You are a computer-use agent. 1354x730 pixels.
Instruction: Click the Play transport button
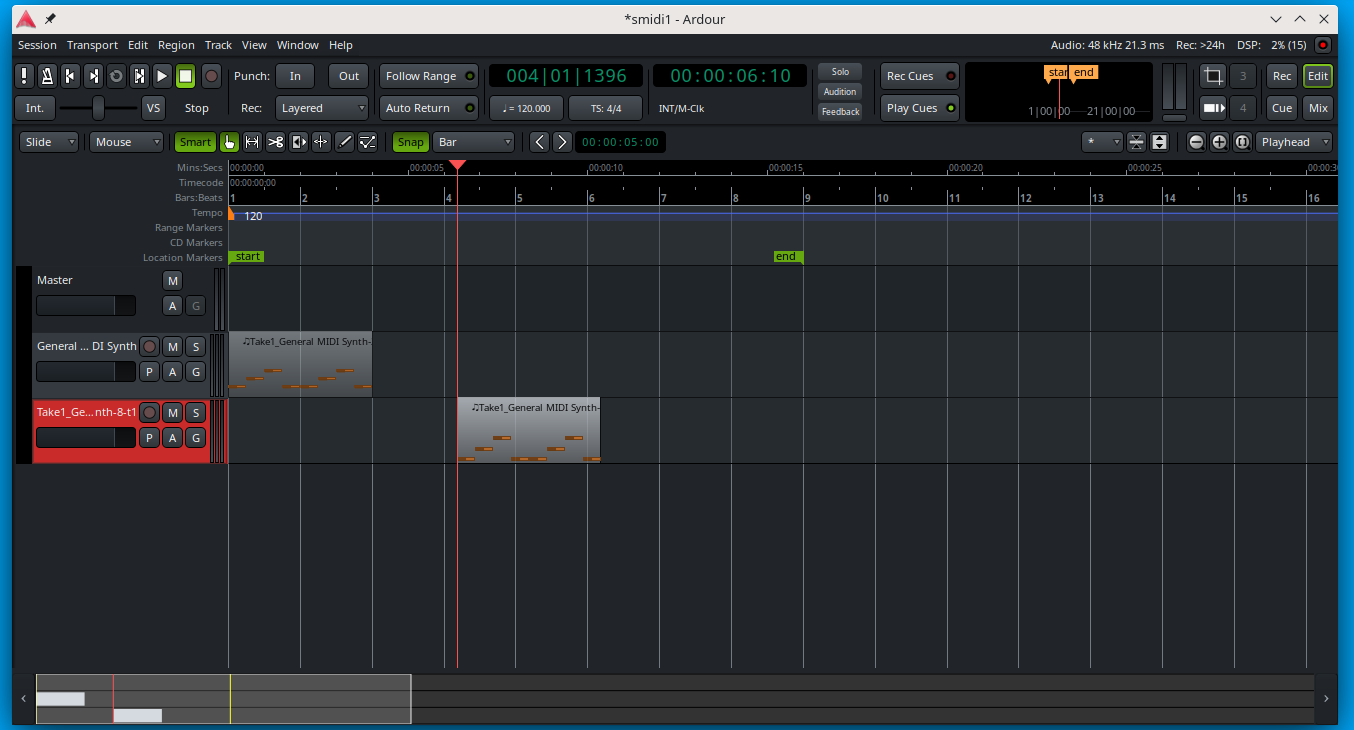(162, 76)
